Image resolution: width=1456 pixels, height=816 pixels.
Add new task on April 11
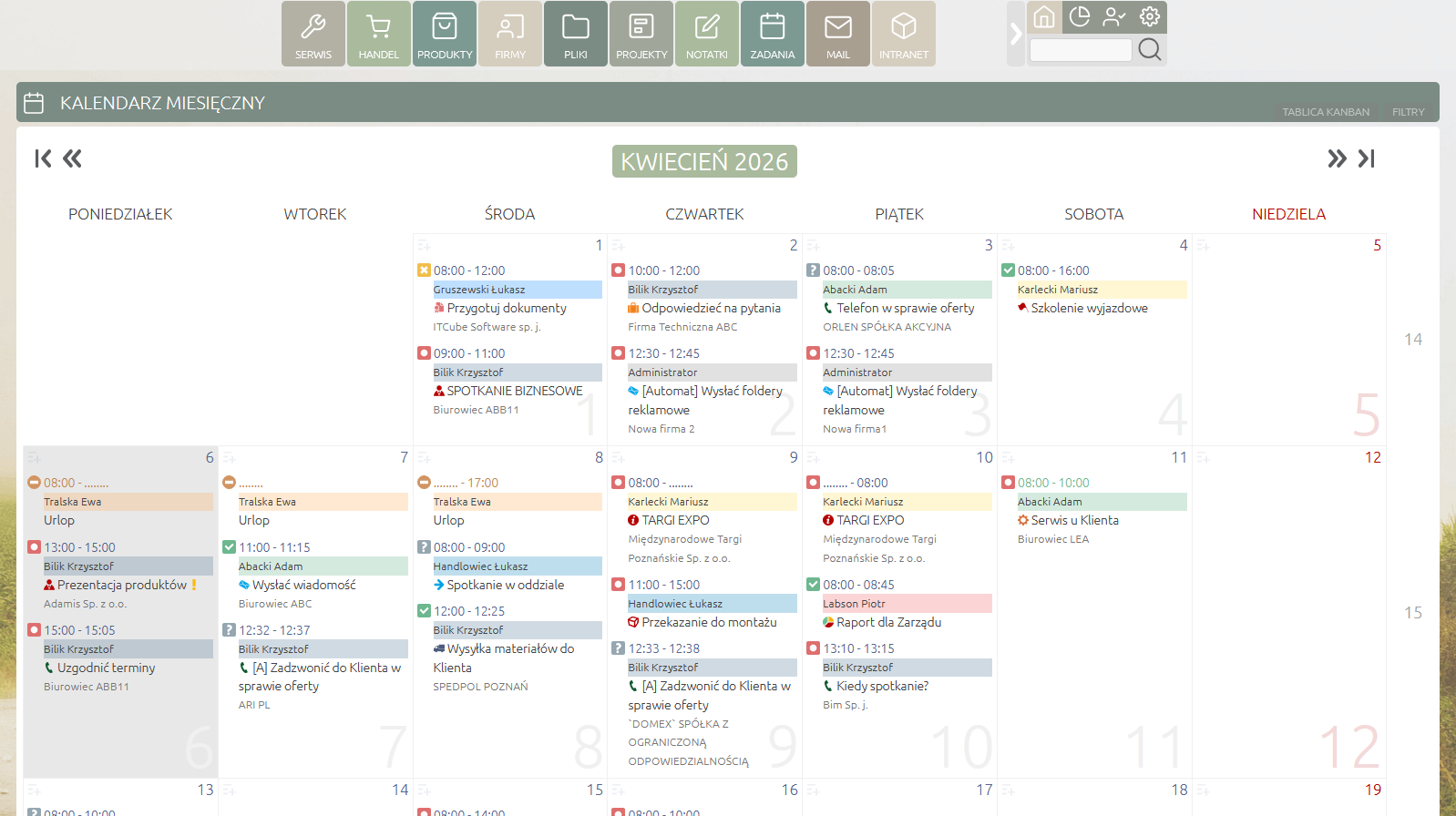tap(1009, 458)
